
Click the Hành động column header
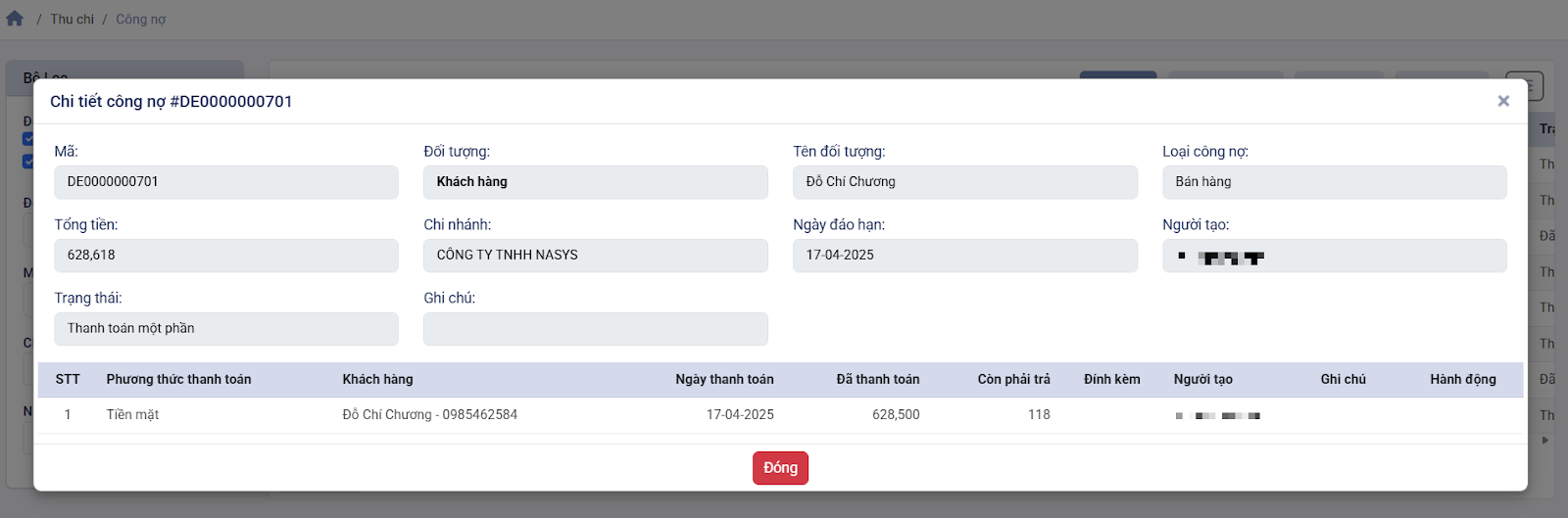tap(1462, 379)
